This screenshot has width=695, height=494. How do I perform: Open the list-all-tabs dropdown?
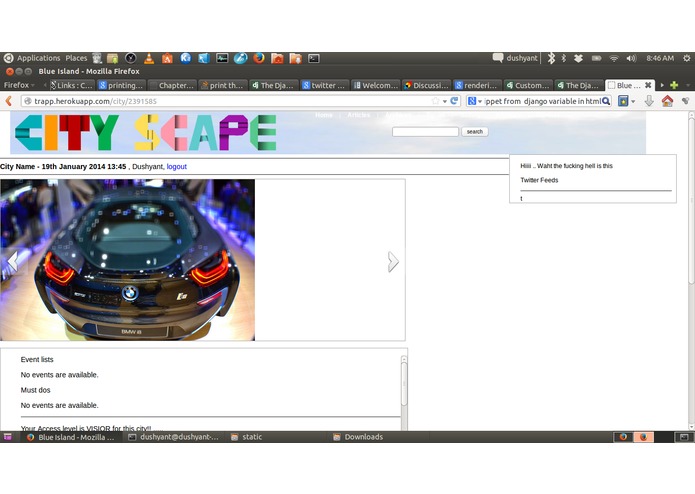(688, 85)
